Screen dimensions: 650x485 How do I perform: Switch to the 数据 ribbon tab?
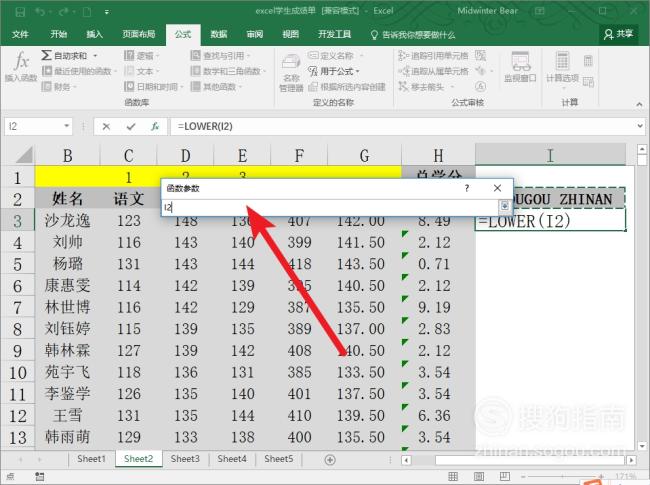218,34
